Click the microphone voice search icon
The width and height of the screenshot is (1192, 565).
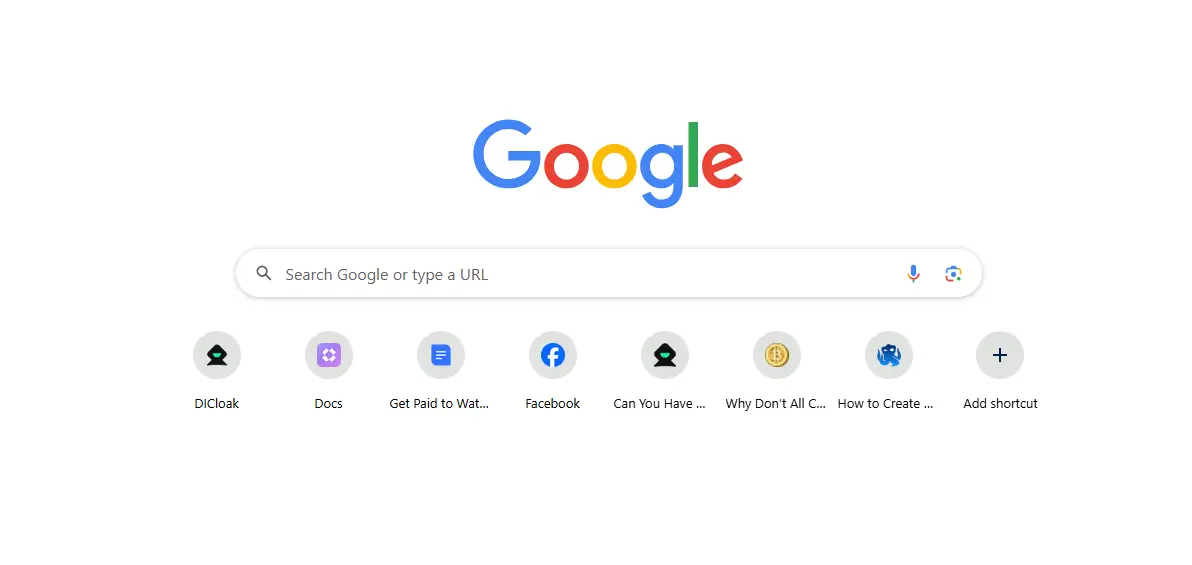point(913,274)
